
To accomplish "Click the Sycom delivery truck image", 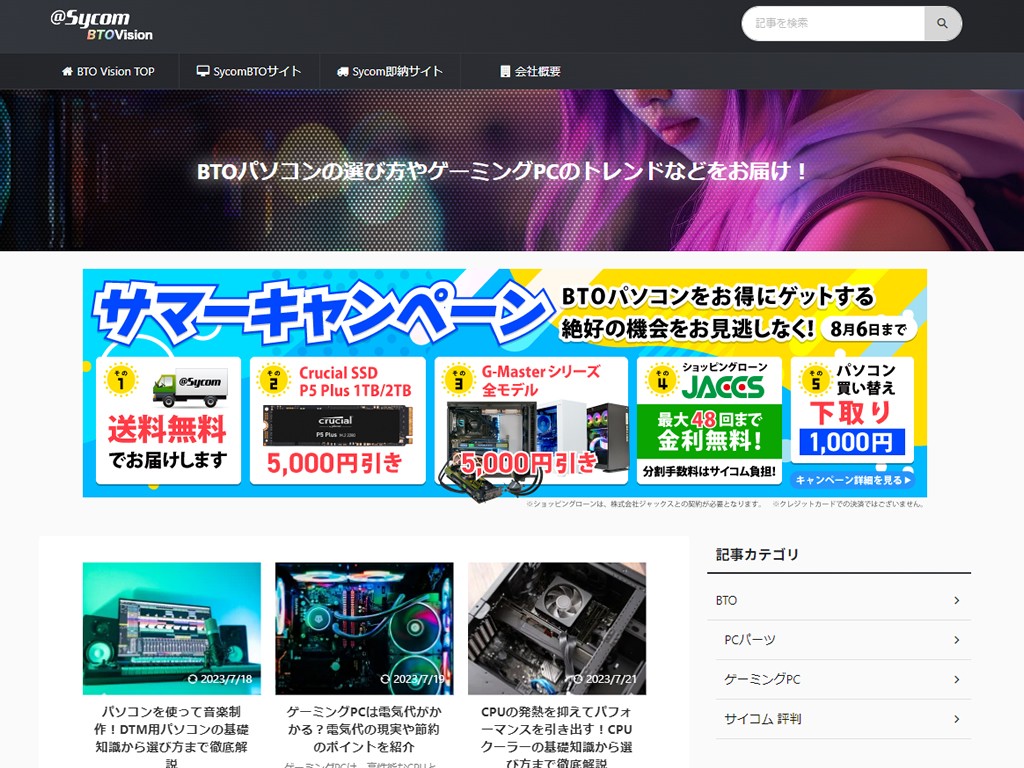I will tap(190, 388).
